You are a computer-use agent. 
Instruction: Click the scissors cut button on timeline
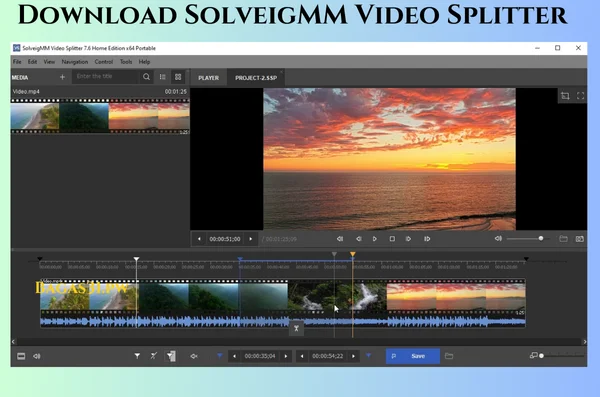(296, 328)
